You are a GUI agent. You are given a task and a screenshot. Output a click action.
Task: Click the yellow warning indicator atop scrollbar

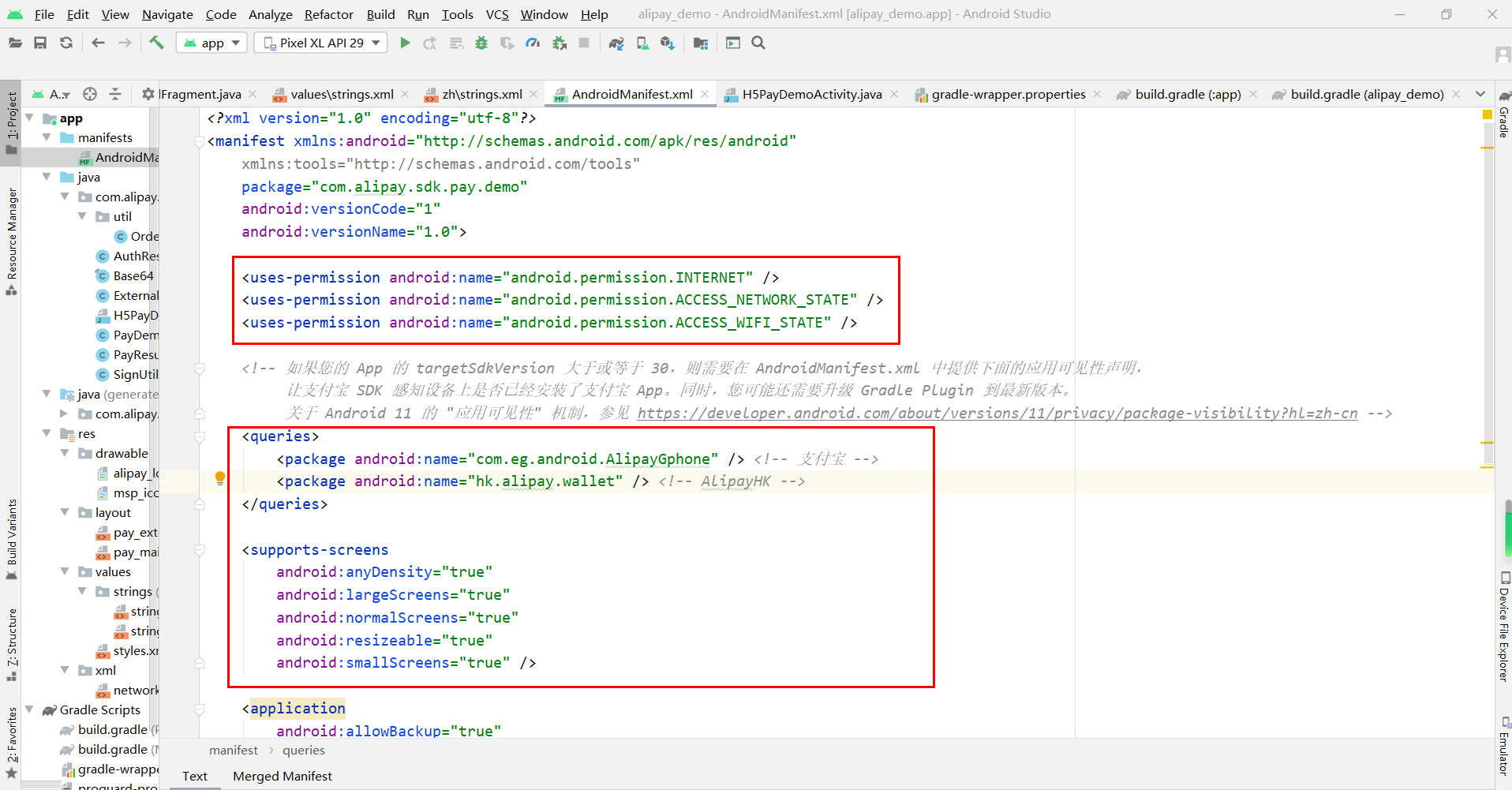1487,114
